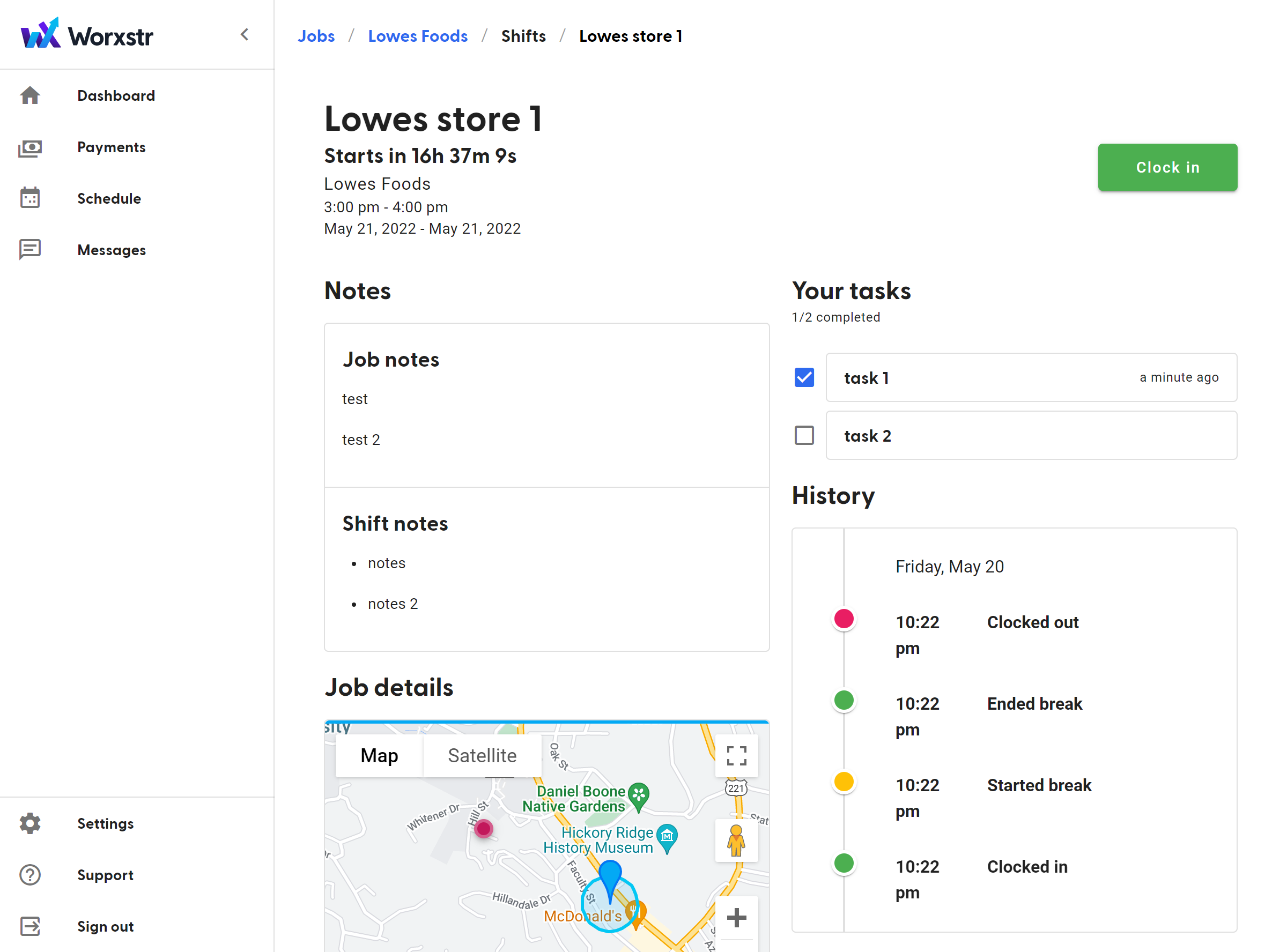Viewport: 1287px width, 952px height.
Task: Open the Messages chat icon
Action: coord(30,250)
